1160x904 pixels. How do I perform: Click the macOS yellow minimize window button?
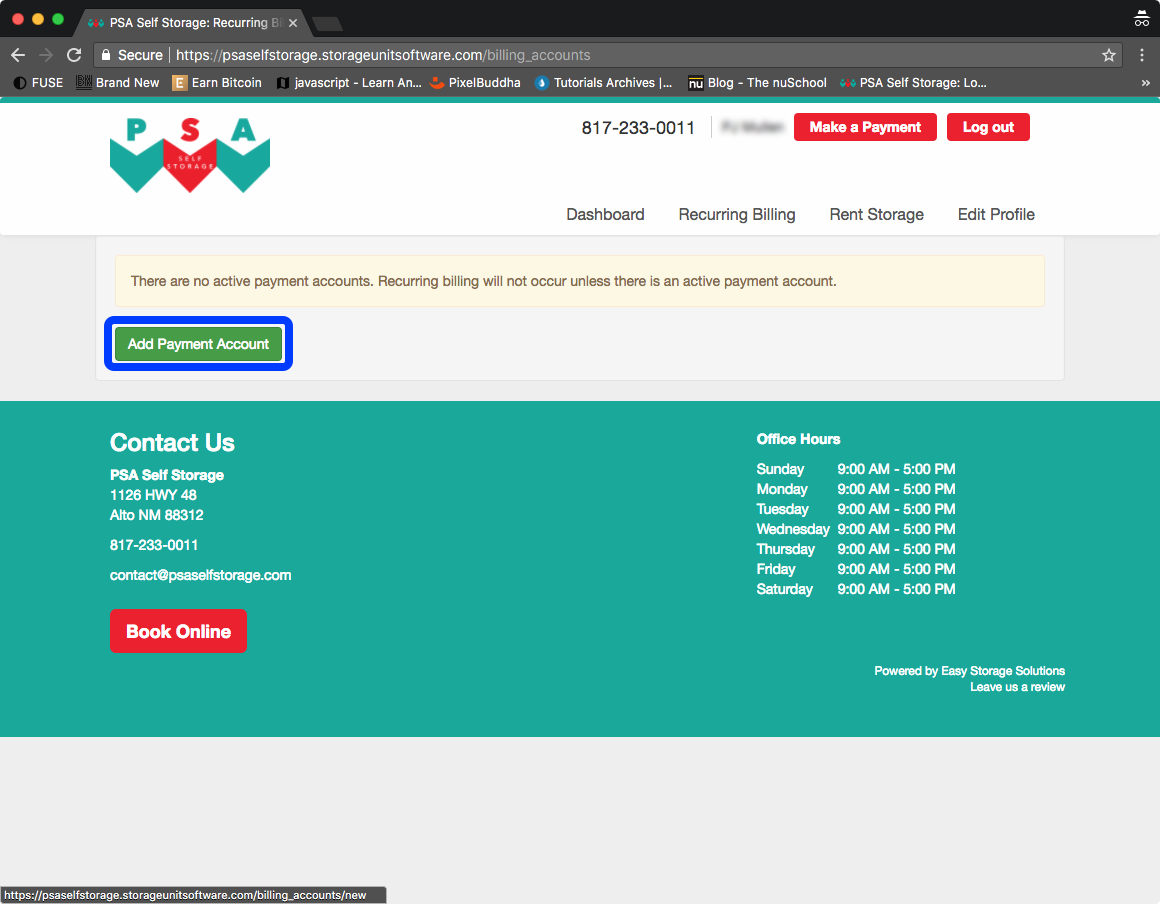click(38, 19)
